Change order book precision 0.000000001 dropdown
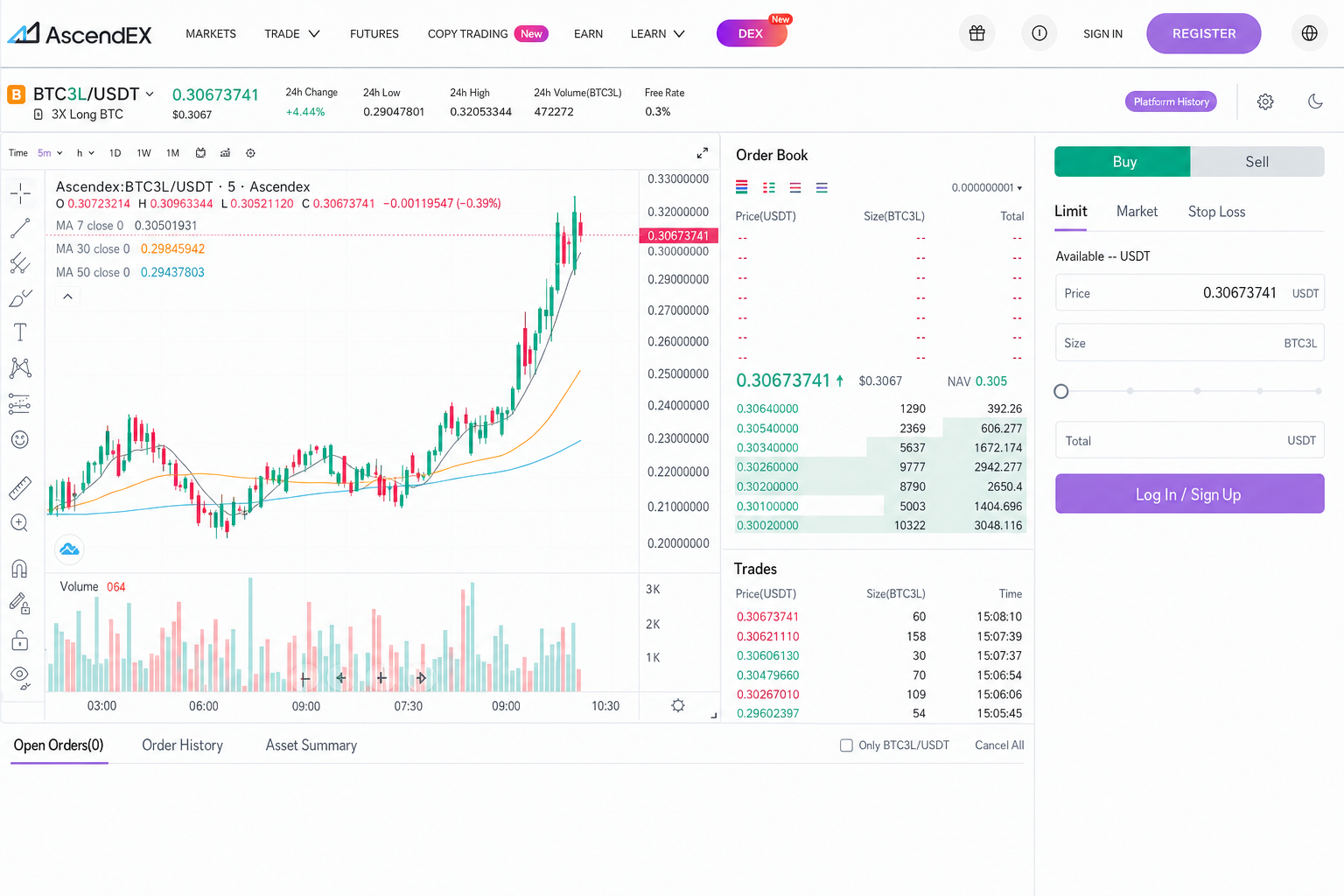 click(x=987, y=188)
